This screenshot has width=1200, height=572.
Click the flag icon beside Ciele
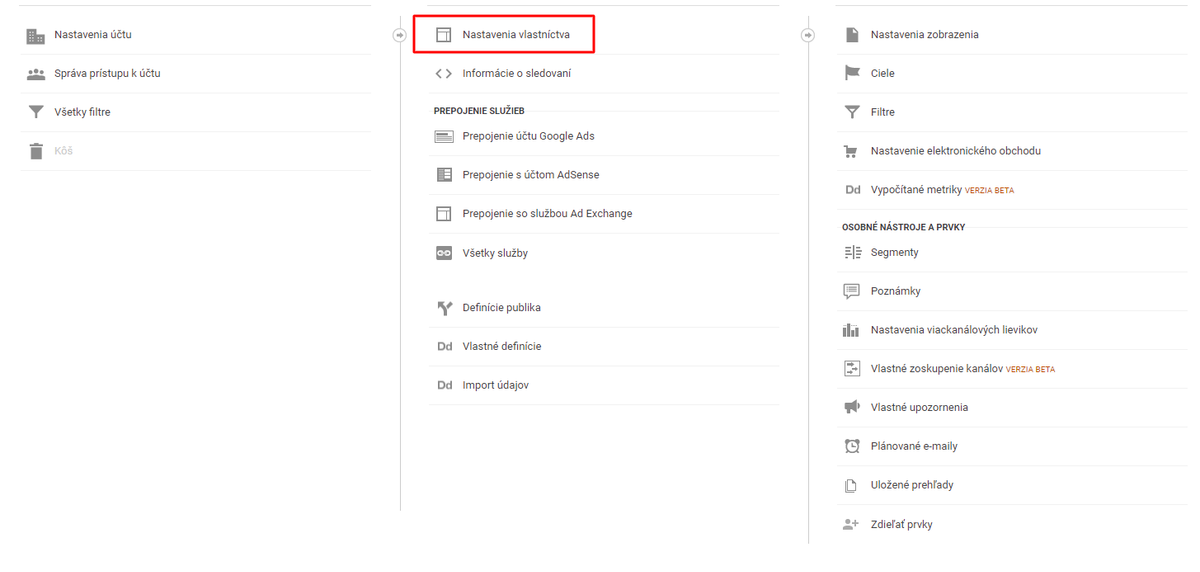[852, 73]
